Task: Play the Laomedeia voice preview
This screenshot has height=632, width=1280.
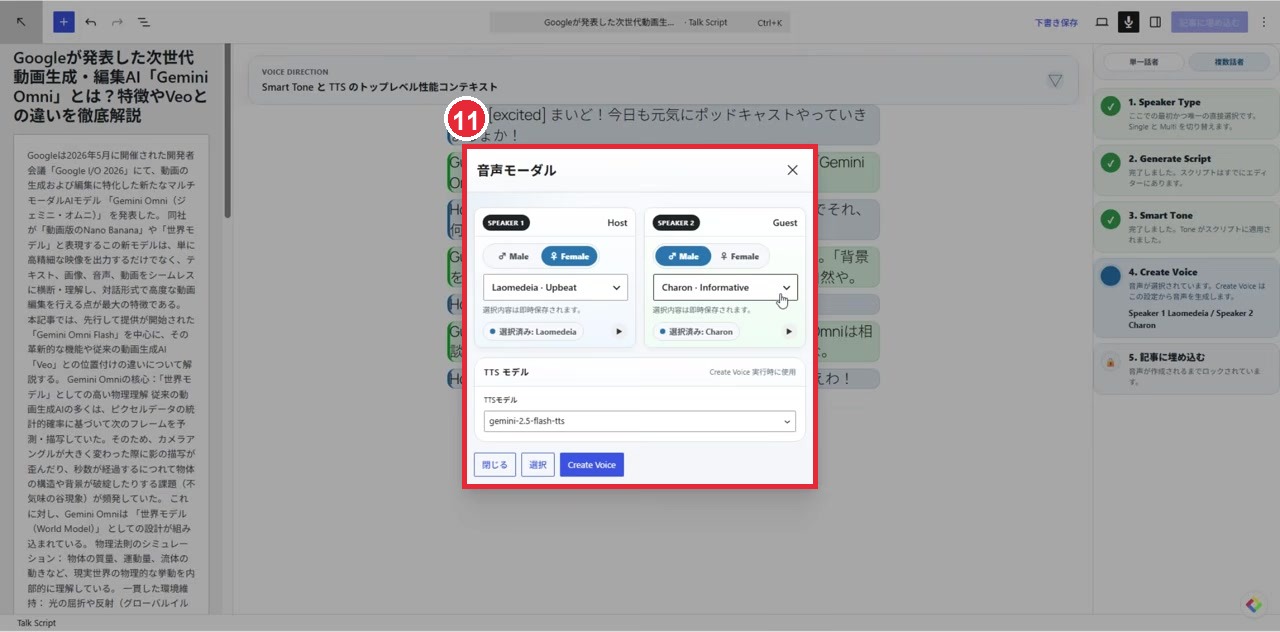Action: click(618, 332)
